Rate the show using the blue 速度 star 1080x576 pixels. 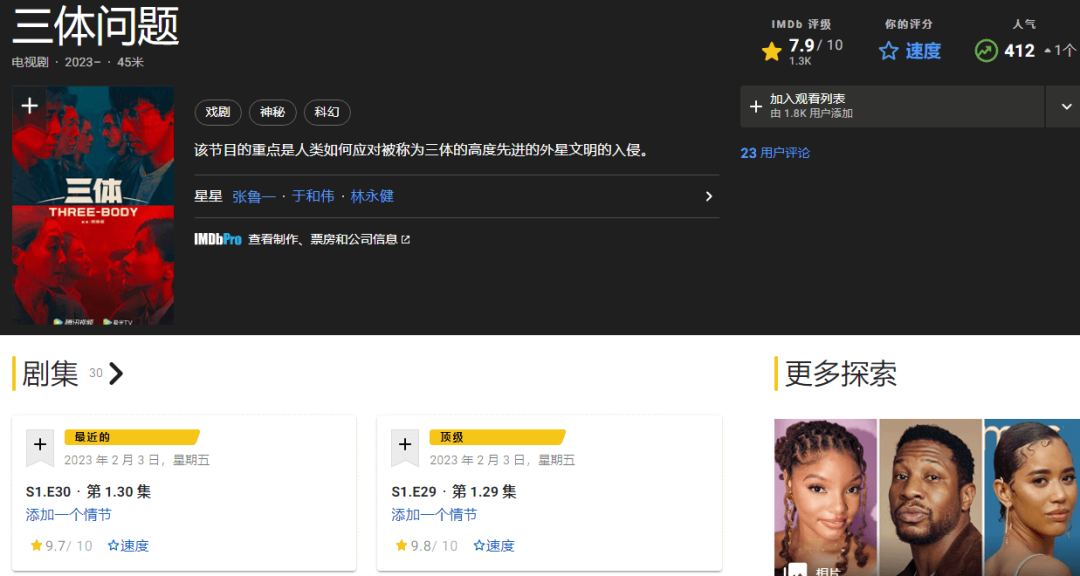point(909,51)
